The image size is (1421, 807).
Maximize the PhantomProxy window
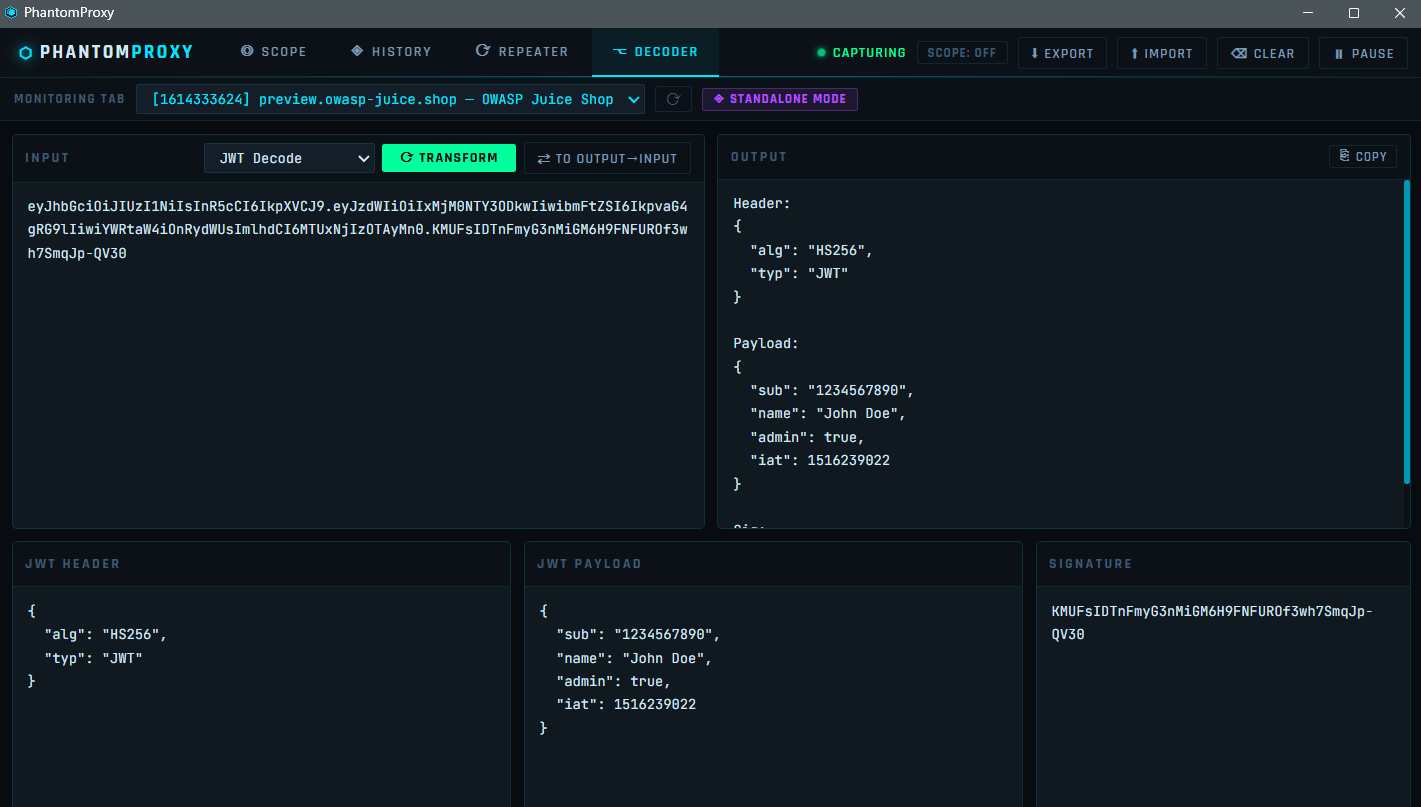click(x=1354, y=13)
